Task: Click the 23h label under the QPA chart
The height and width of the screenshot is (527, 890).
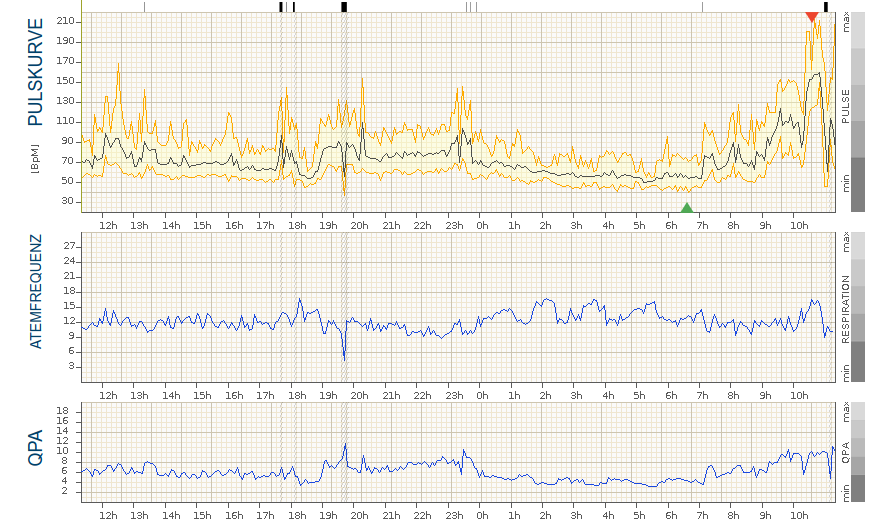Action: click(x=454, y=516)
